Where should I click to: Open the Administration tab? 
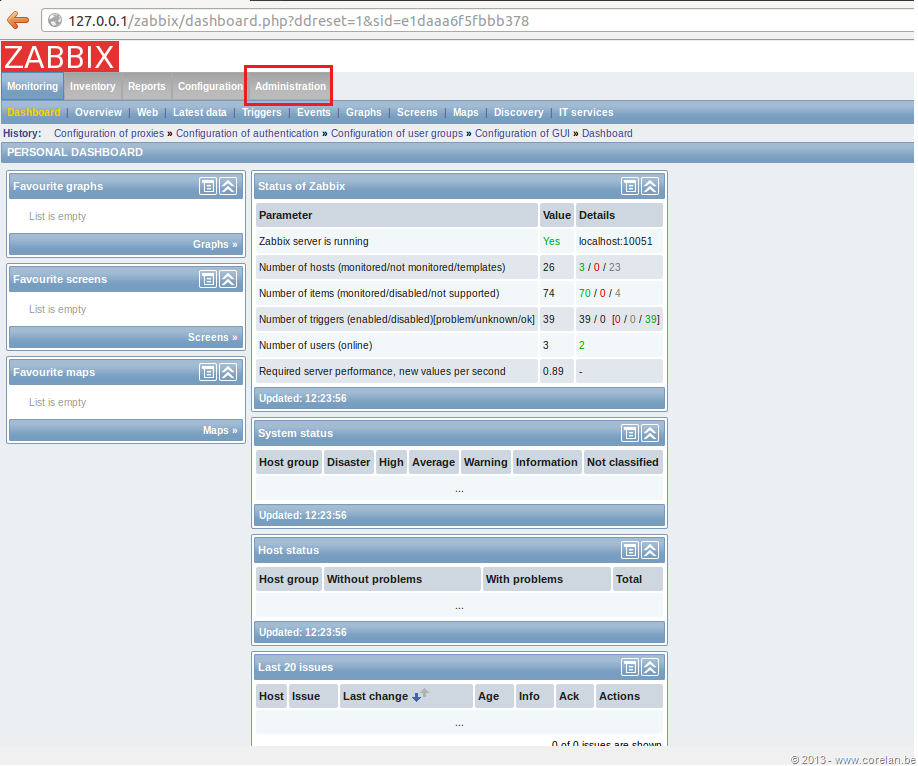(290, 86)
